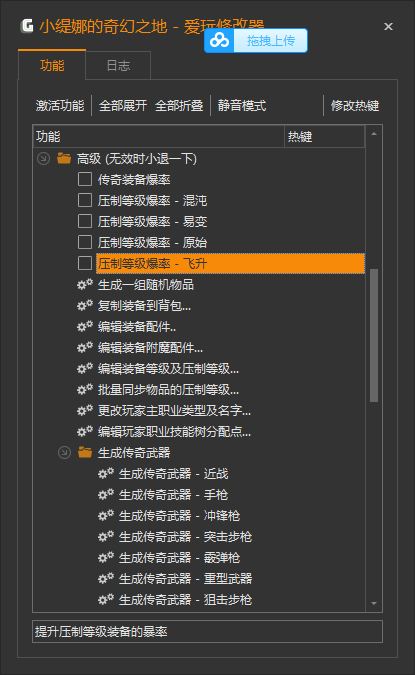Collapse the 生成传奇武器 group expander

coord(64,452)
